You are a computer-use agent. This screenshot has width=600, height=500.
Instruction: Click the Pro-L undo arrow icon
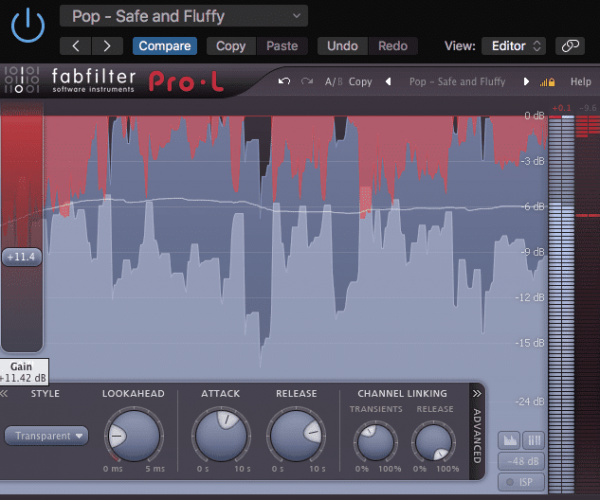coord(284,81)
